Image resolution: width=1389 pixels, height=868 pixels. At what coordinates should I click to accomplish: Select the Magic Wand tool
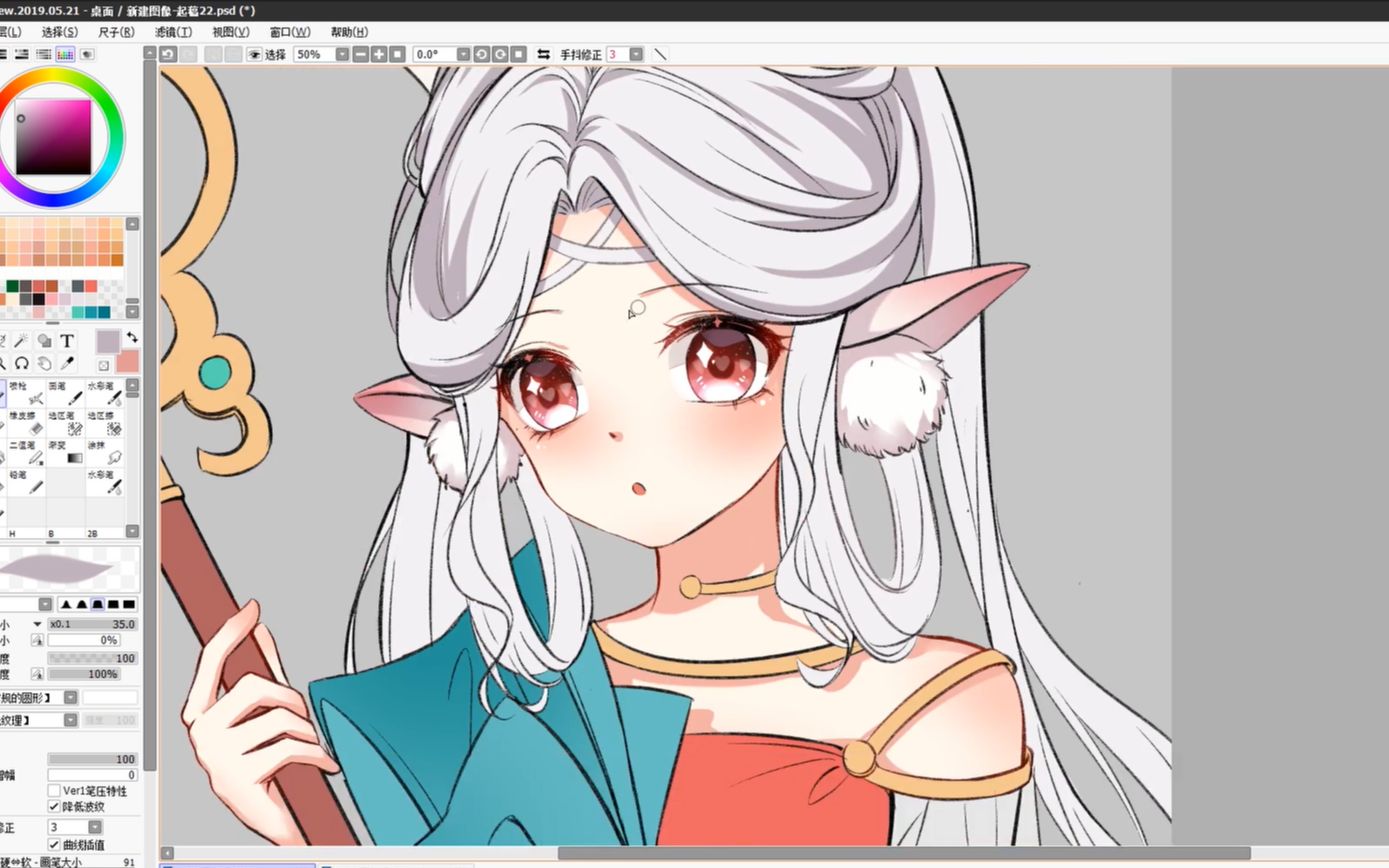(x=21, y=341)
